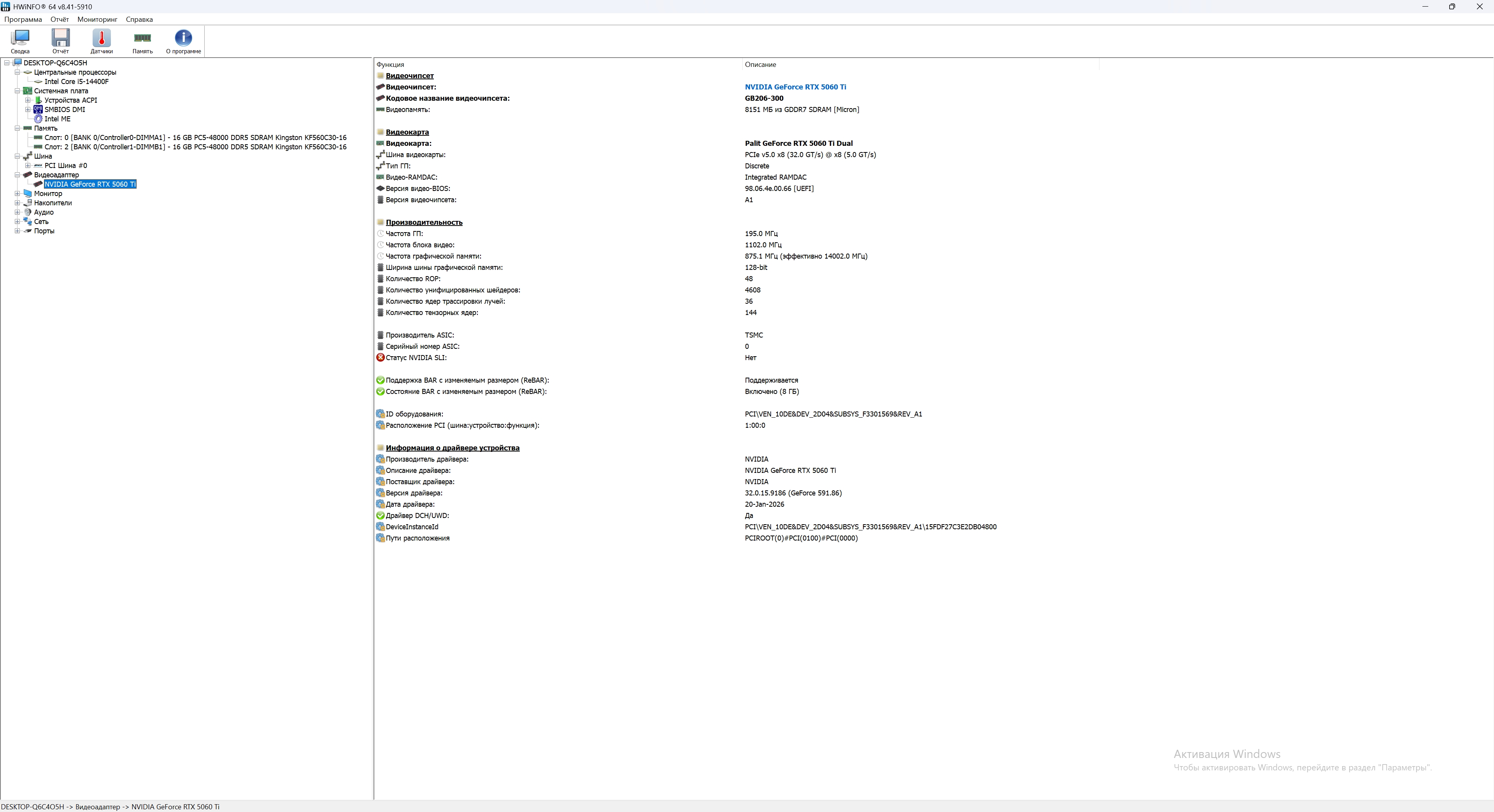
Task: Select the Версия драйвера row
Action: coord(414,493)
